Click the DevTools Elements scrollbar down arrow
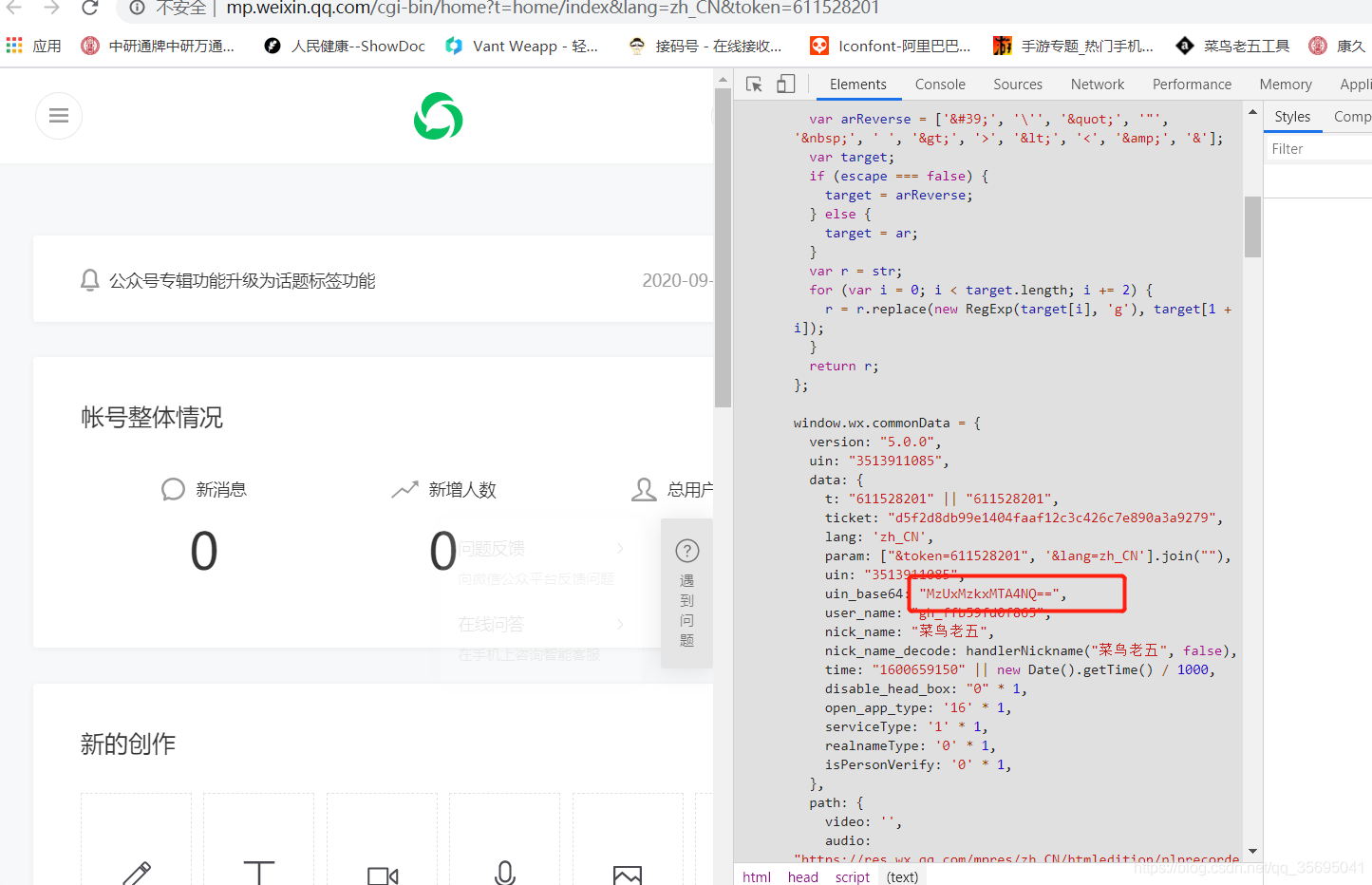This screenshot has height=885, width=1372. click(x=1252, y=852)
